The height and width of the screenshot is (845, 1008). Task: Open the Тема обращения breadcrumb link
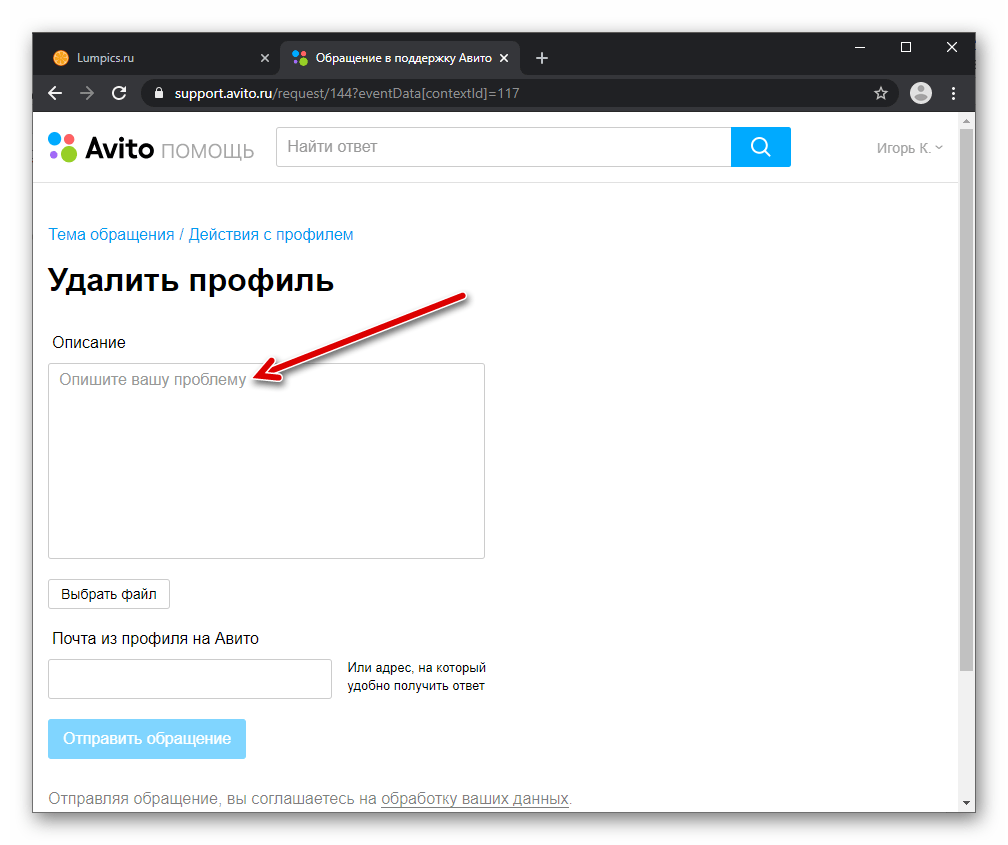(111, 235)
